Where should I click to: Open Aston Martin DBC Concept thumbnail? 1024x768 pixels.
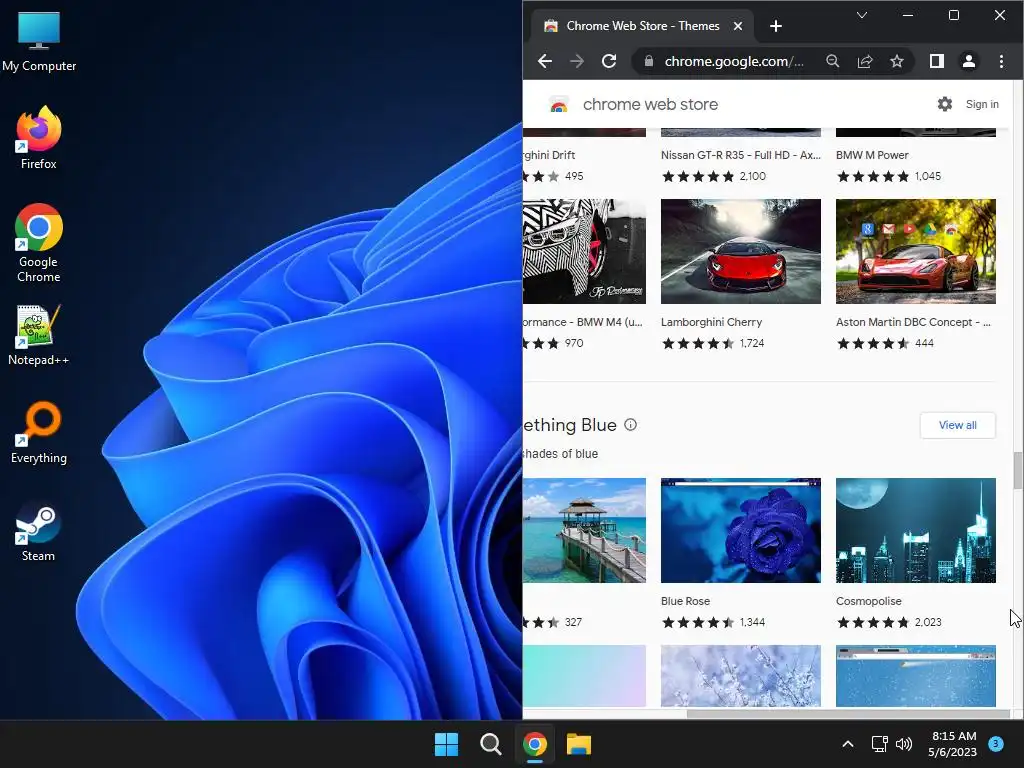tap(916, 251)
